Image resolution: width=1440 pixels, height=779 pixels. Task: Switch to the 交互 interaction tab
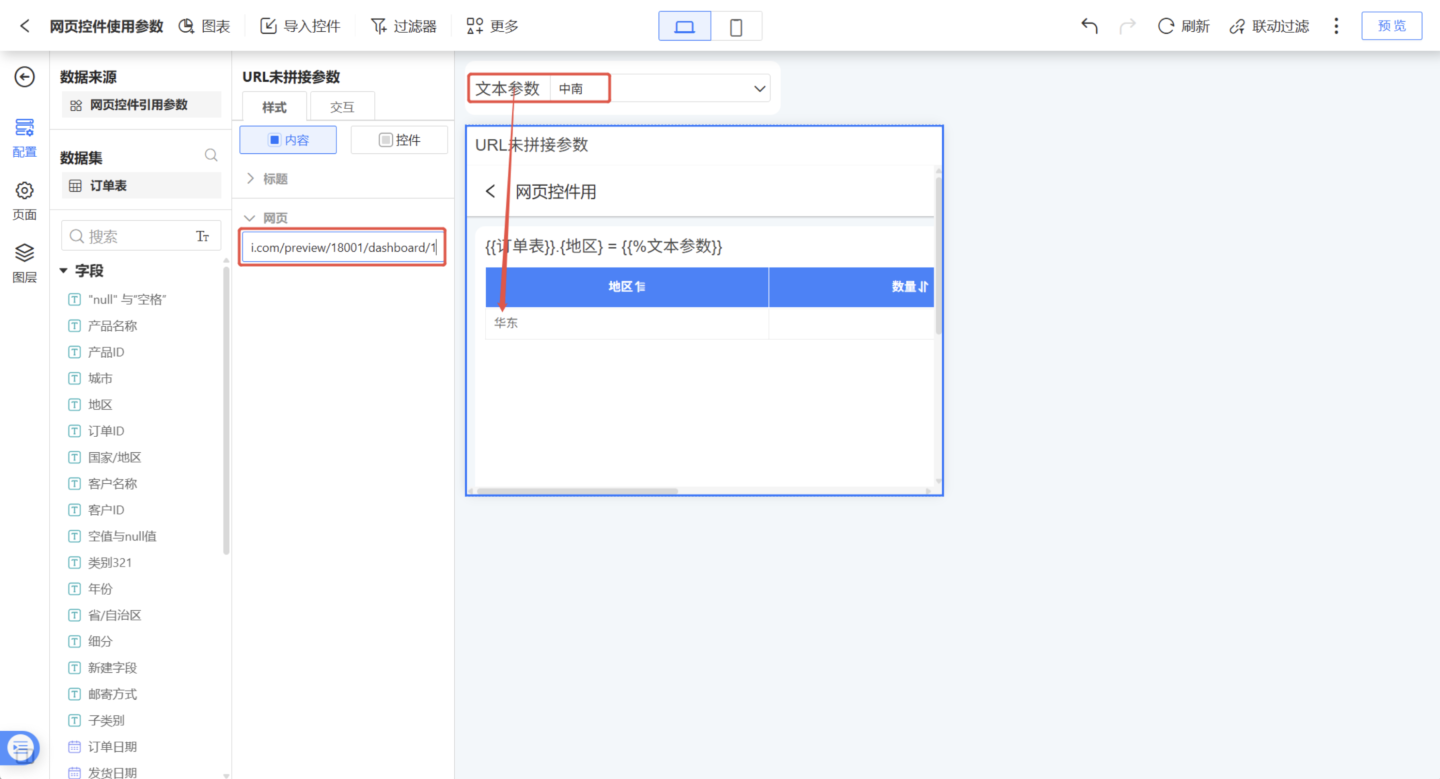point(342,107)
